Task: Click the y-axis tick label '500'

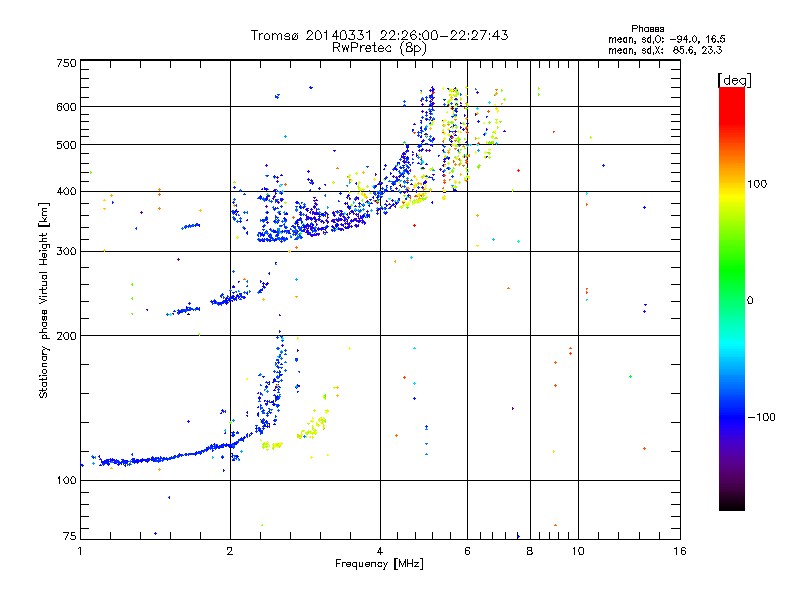Action: tap(66, 145)
